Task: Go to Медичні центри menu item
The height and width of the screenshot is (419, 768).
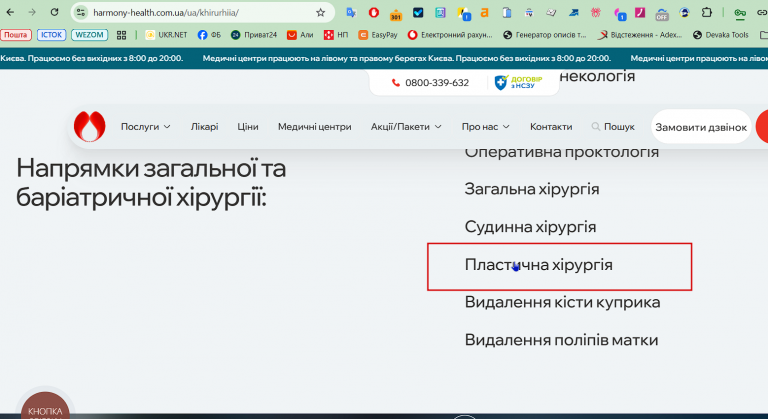Action: pyautogui.click(x=314, y=126)
